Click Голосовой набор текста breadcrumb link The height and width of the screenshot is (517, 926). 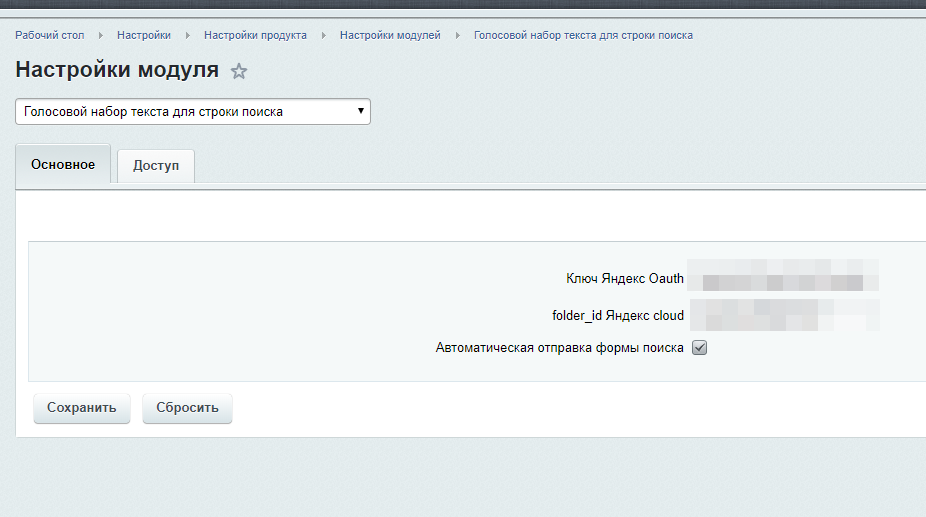(583, 36)
